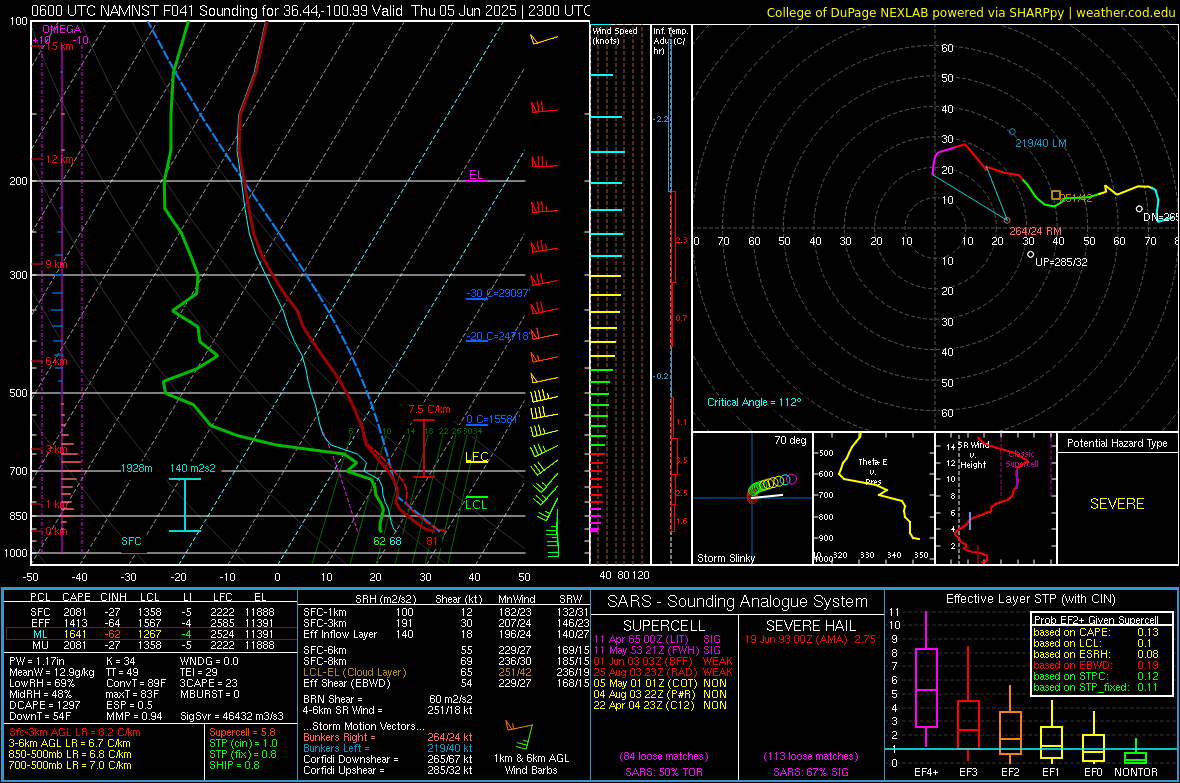Click surface dewpoint value 62

(379, 541)
